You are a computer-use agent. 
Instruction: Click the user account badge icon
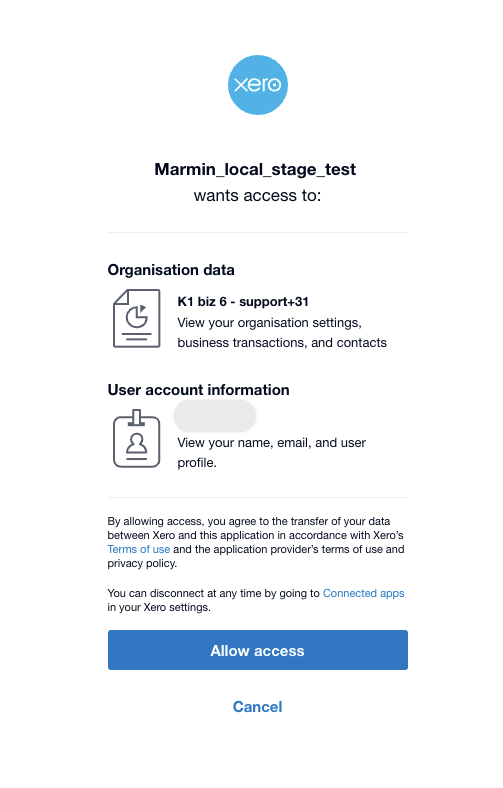point(137,439)
